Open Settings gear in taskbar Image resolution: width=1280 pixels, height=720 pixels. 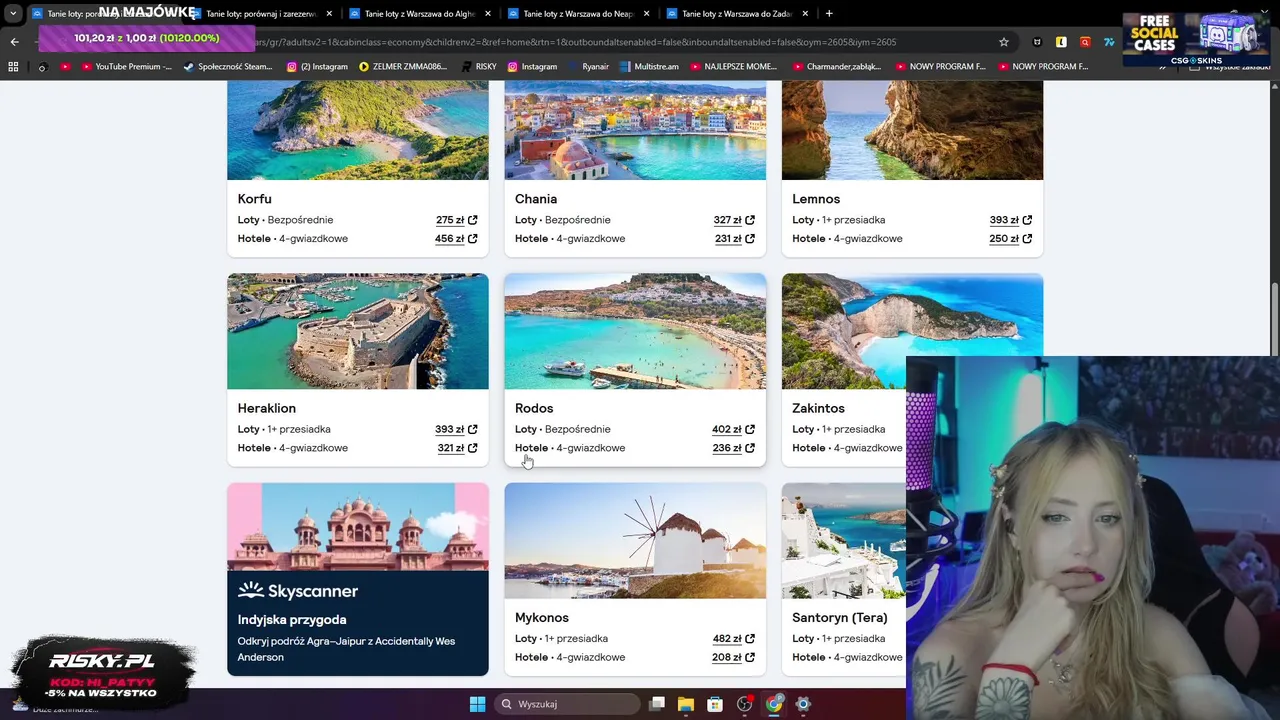coord(803,704)
